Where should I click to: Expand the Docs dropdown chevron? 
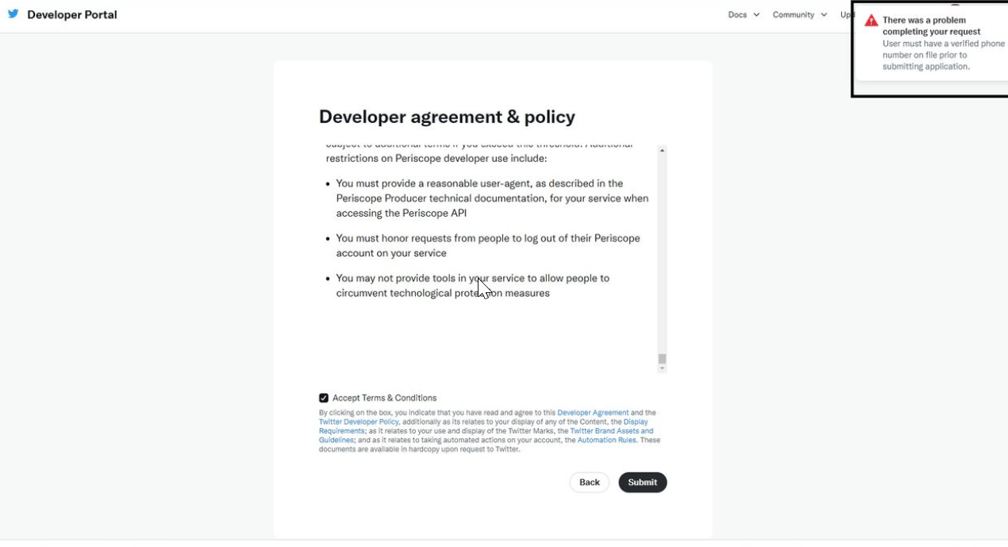756,15
